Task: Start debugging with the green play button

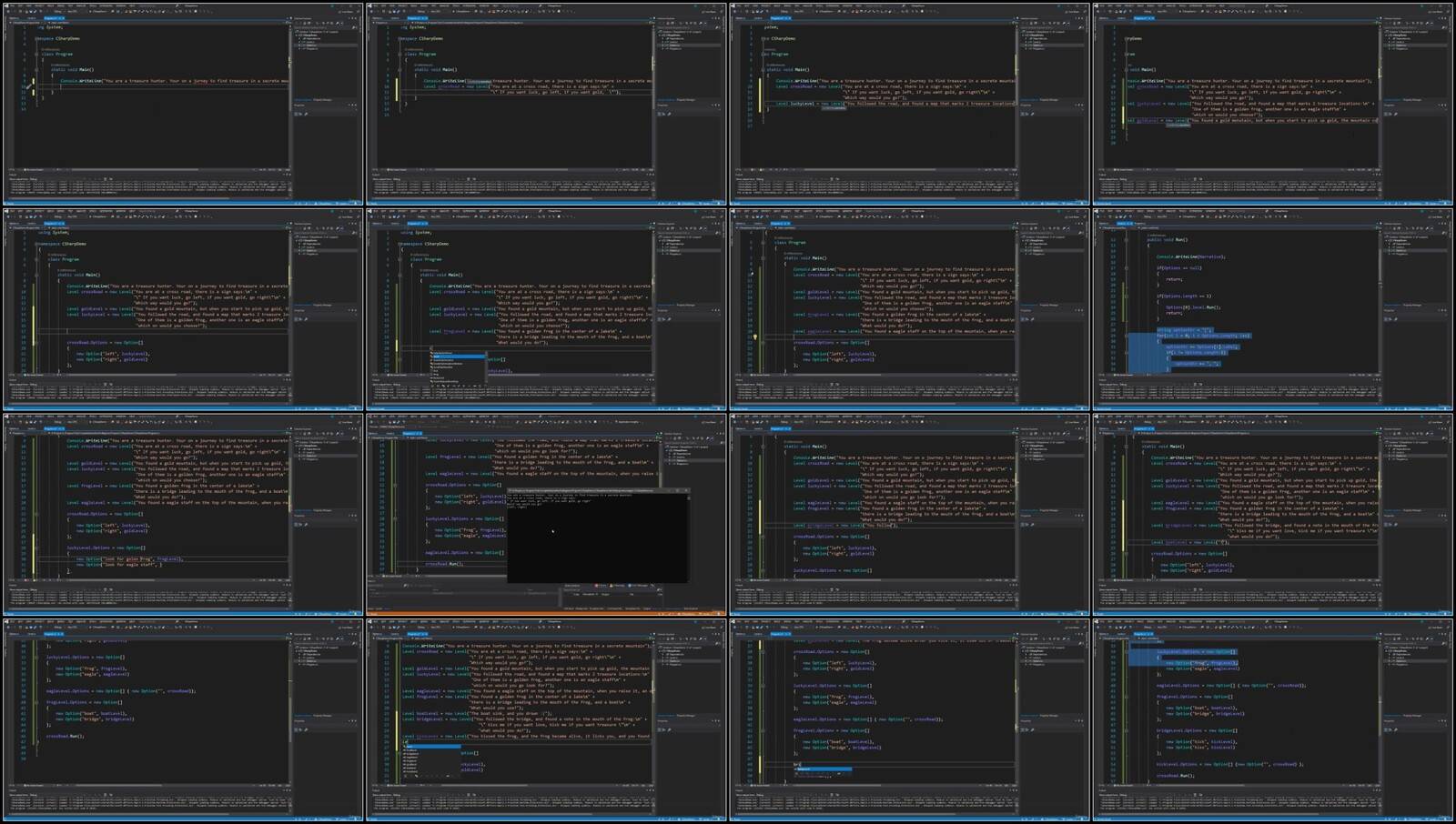Action: click(90, 11)
